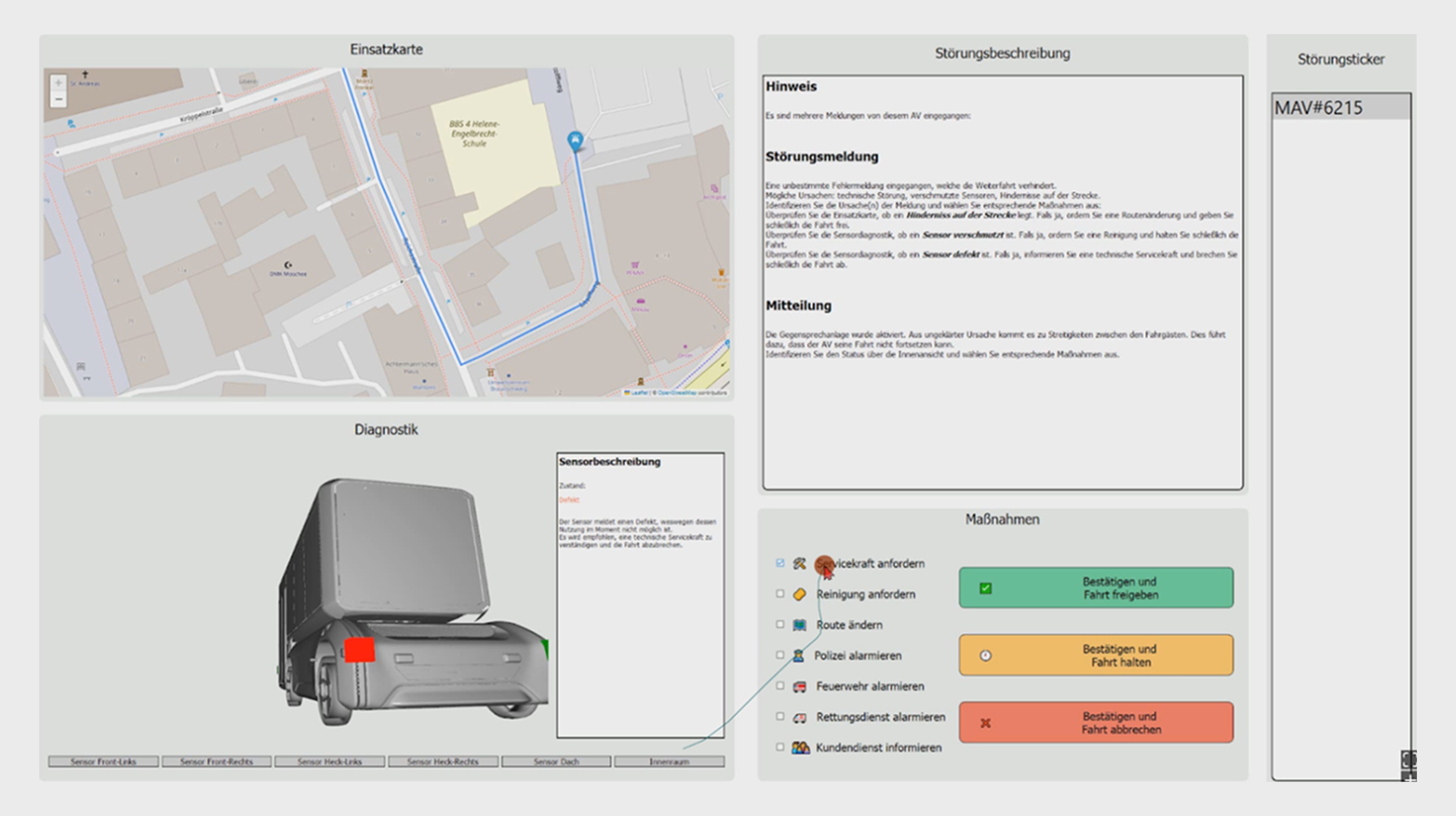Check the Reinigung anfordern checkbox
The image size is (1456, 816).
click(x=780, y=594)
